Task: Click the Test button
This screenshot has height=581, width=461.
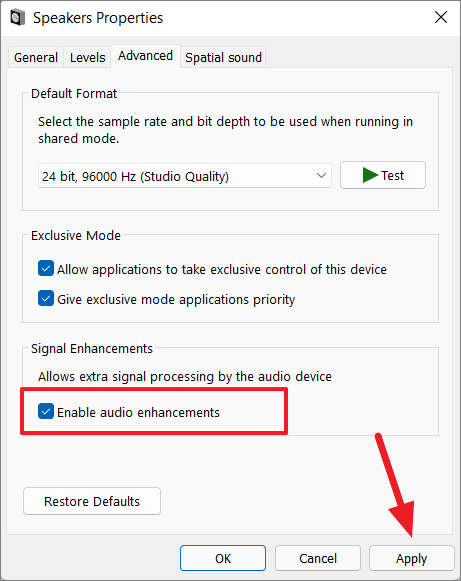Action: click(383, 175)
